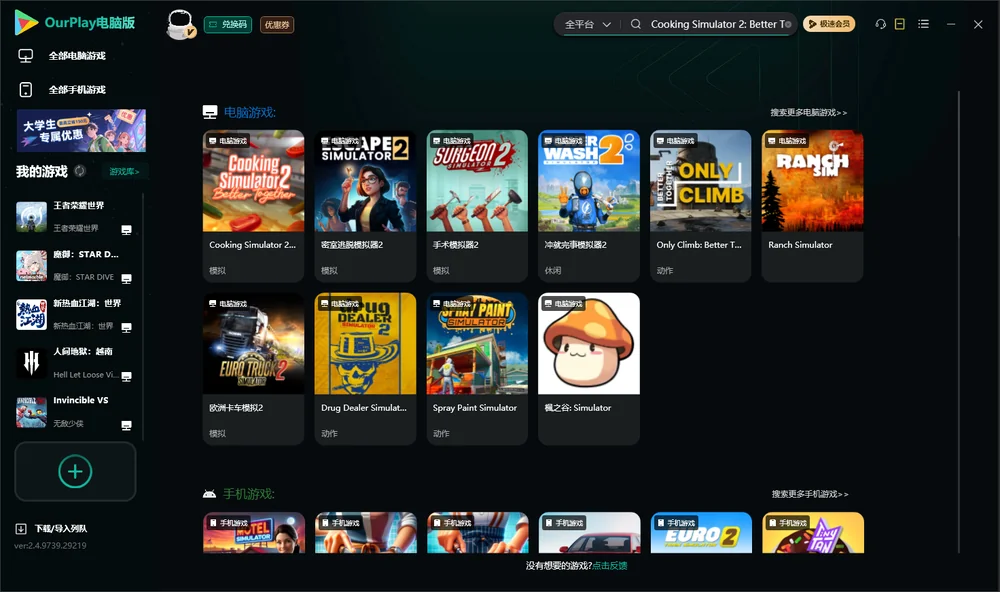This screenshot has height=592, width=1000.
Task: Focus the Cooking Simulator 2 search field
Action: tap(716, 24)
